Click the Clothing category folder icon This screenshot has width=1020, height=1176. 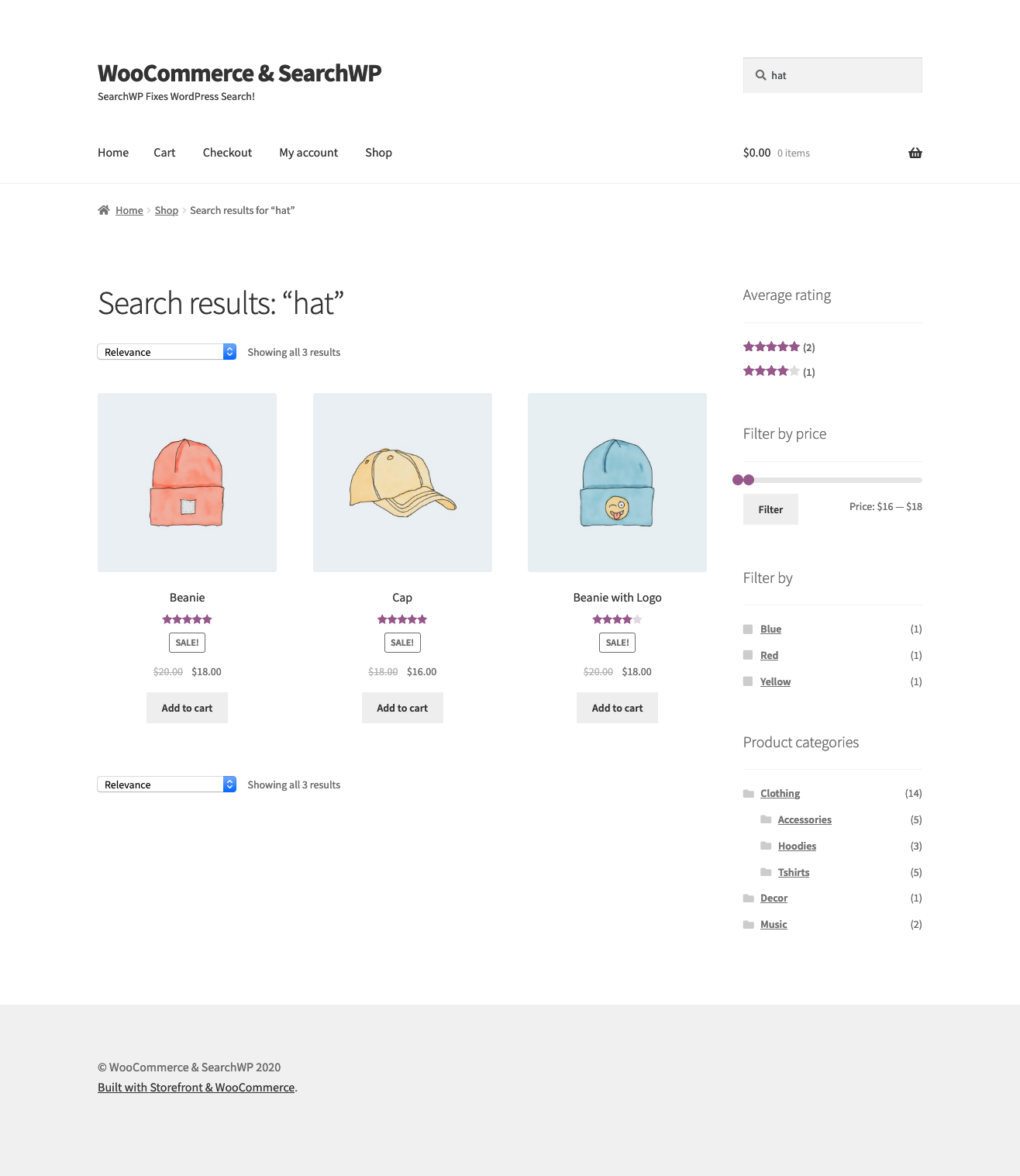click(x=748, y=793)
